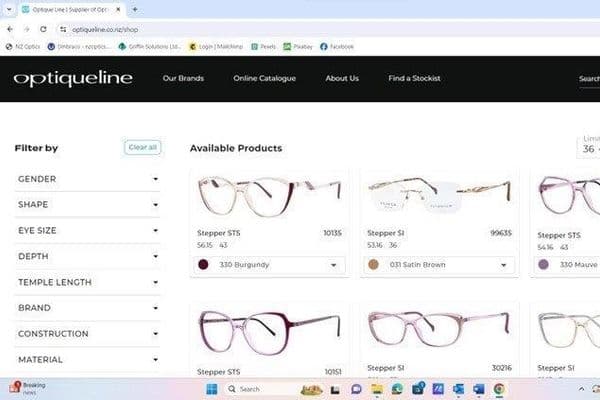Open the Pixabay bookmark
600x400 pixels.
298,47
